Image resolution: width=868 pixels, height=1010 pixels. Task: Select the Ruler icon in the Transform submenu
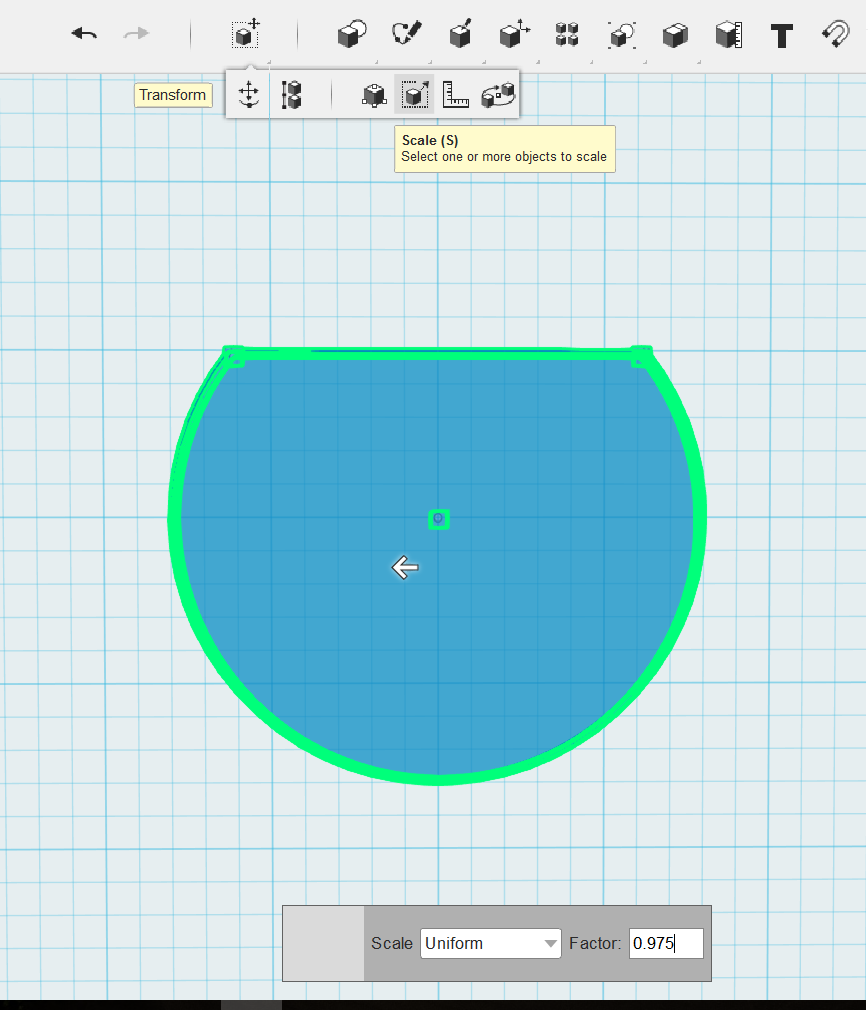tap(455, 94)
